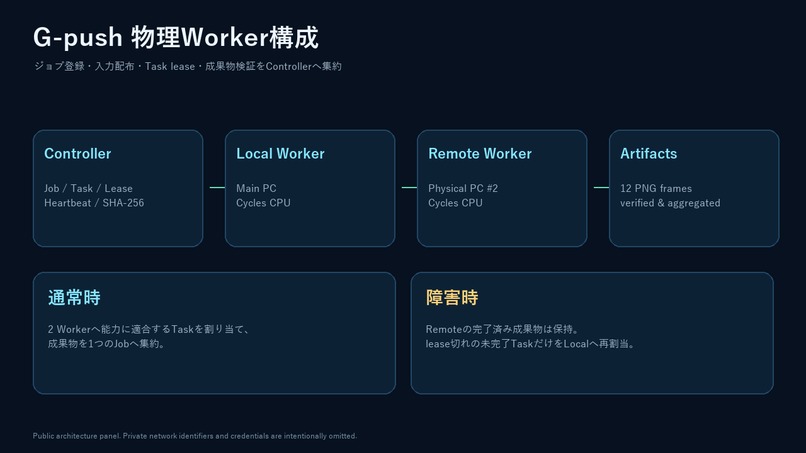Select 'Remoteの完了済み成果物は保持。' line
Viewport: 806px width, 453px height.
tap(502, 329)
